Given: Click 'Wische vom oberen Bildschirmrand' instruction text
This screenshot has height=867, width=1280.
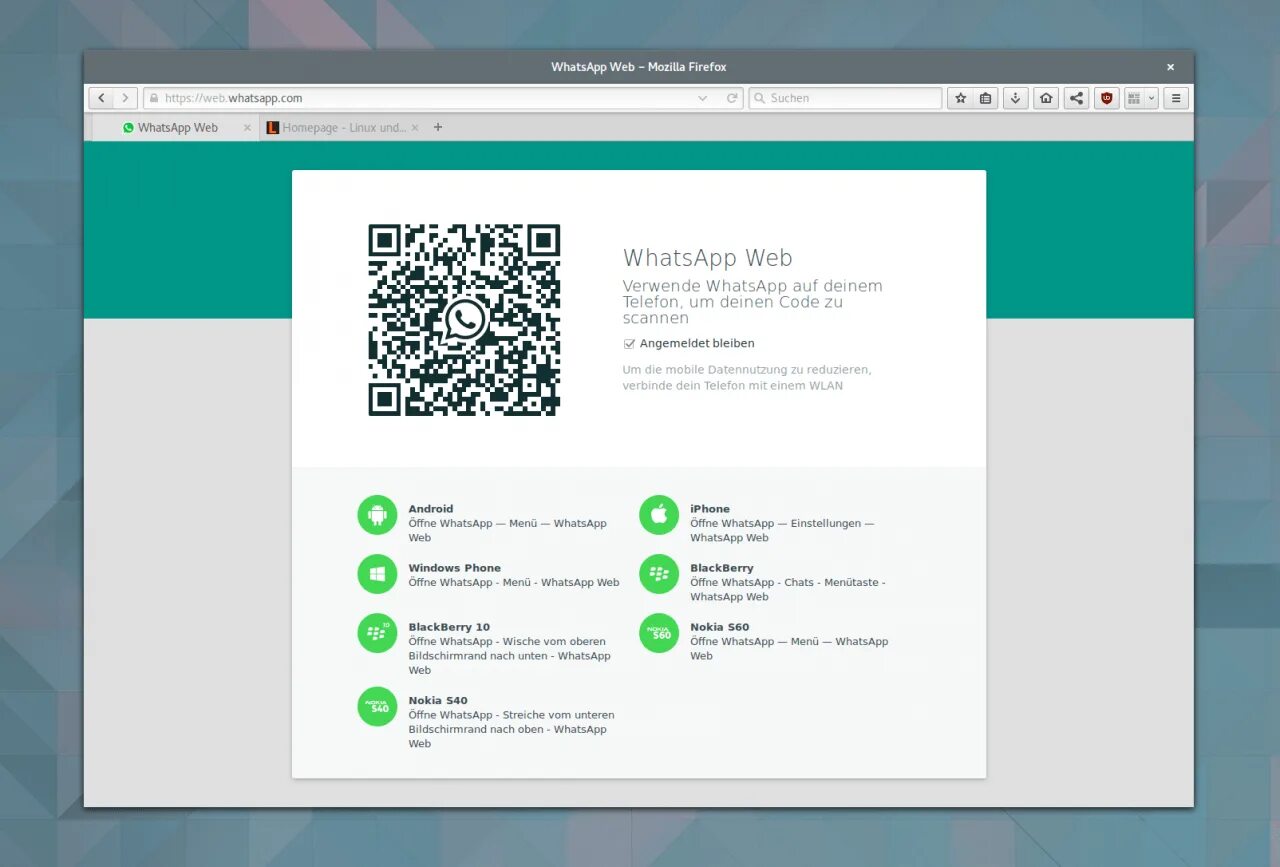Looking at the screenshot, I should pyautogui.click(x=509, y=656).
